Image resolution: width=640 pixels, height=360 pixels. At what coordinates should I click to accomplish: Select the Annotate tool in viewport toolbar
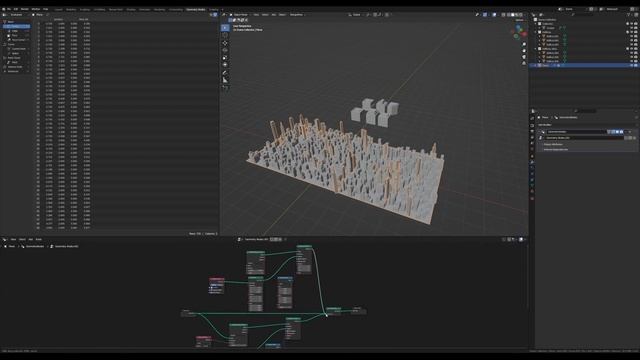[x=225, y=73]
